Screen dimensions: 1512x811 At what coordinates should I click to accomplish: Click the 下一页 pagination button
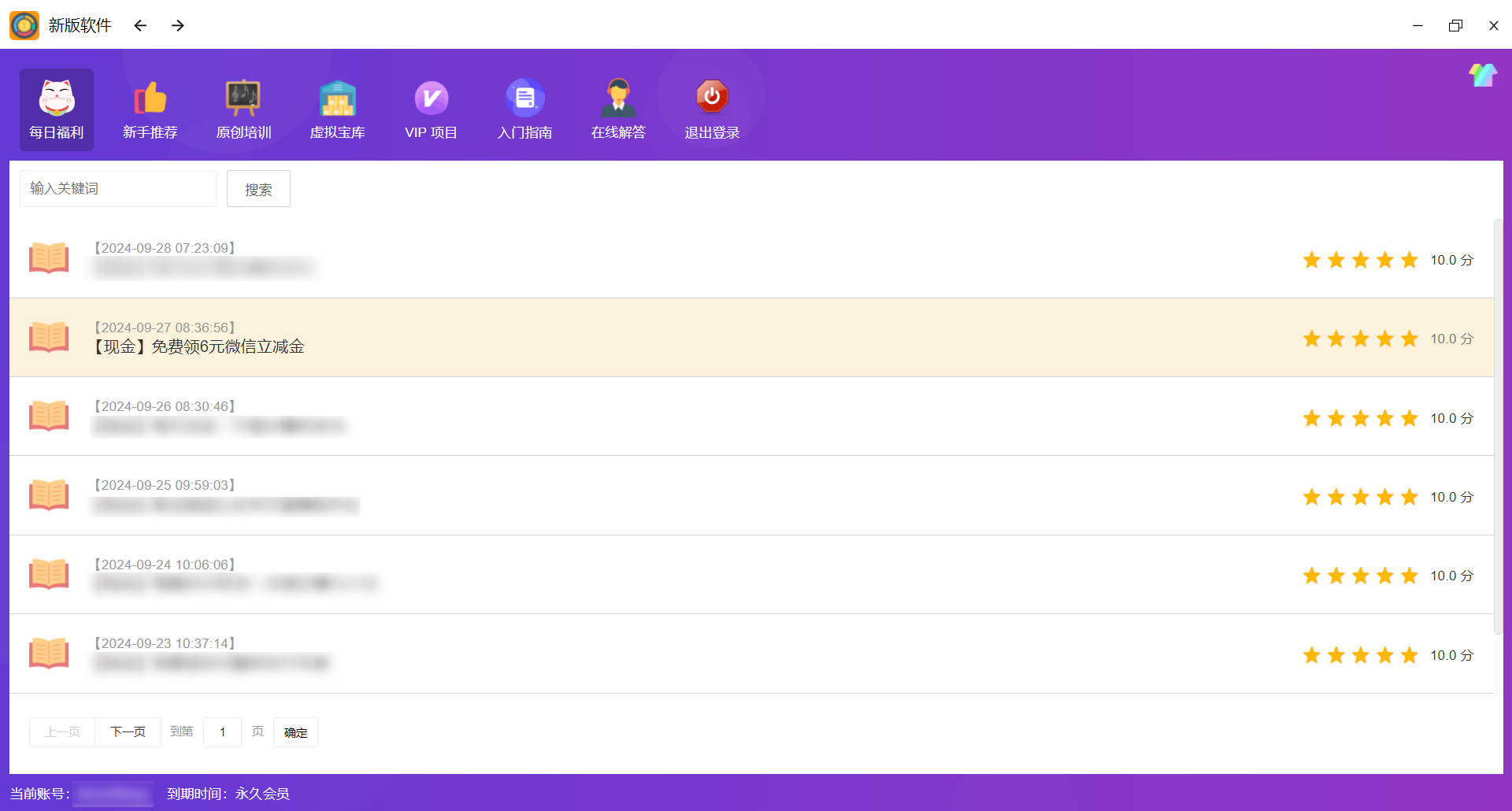[128, 732]
